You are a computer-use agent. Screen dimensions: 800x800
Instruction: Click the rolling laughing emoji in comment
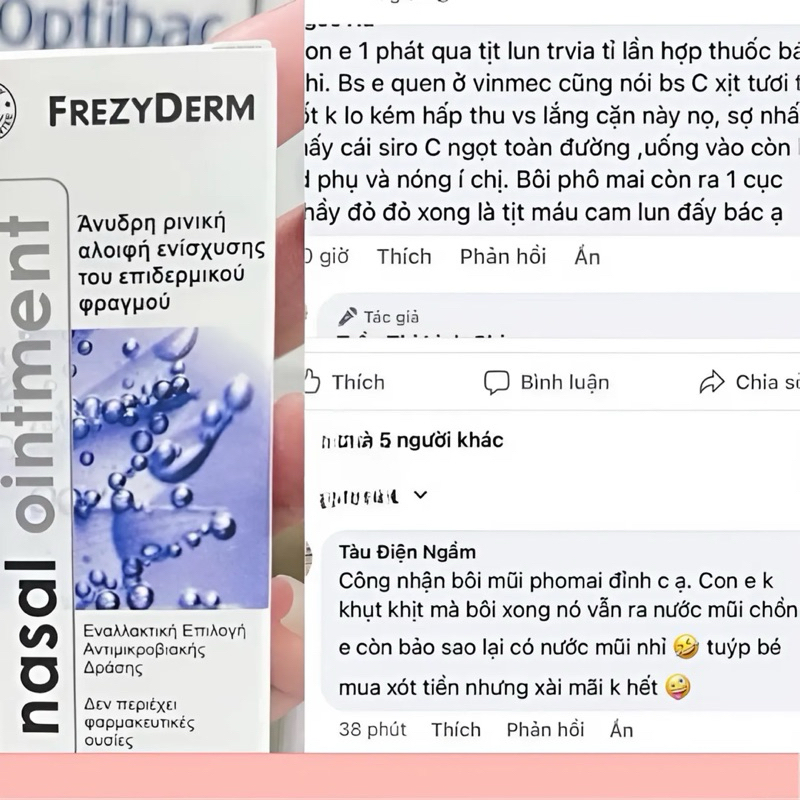click(686, 647)
